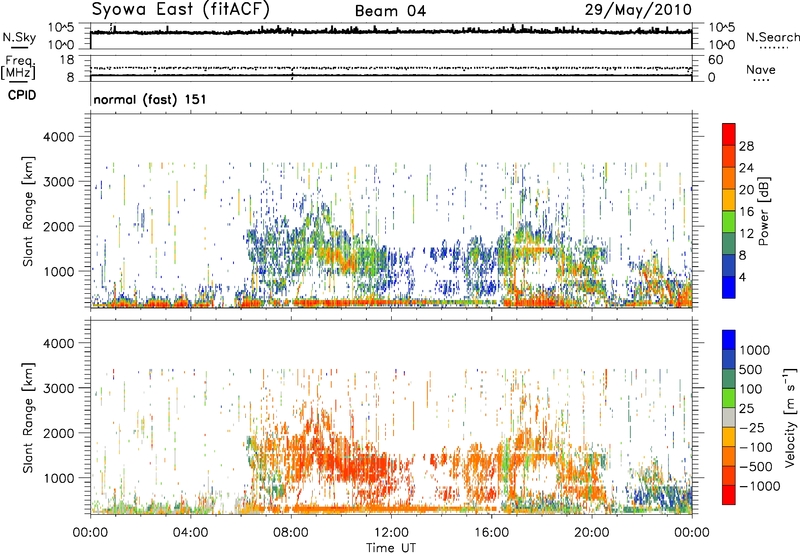Click the 'Freq. [MHz]' axis label
Viewport: 800px width, 554px height.
coord(19,68)
